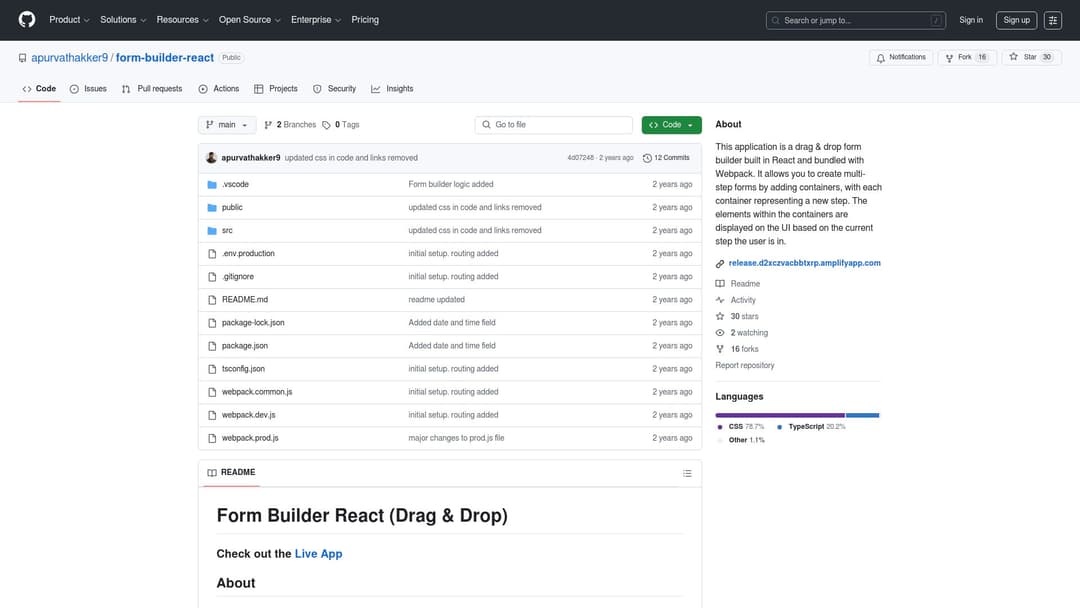Select the Code tab

[39, 89]
